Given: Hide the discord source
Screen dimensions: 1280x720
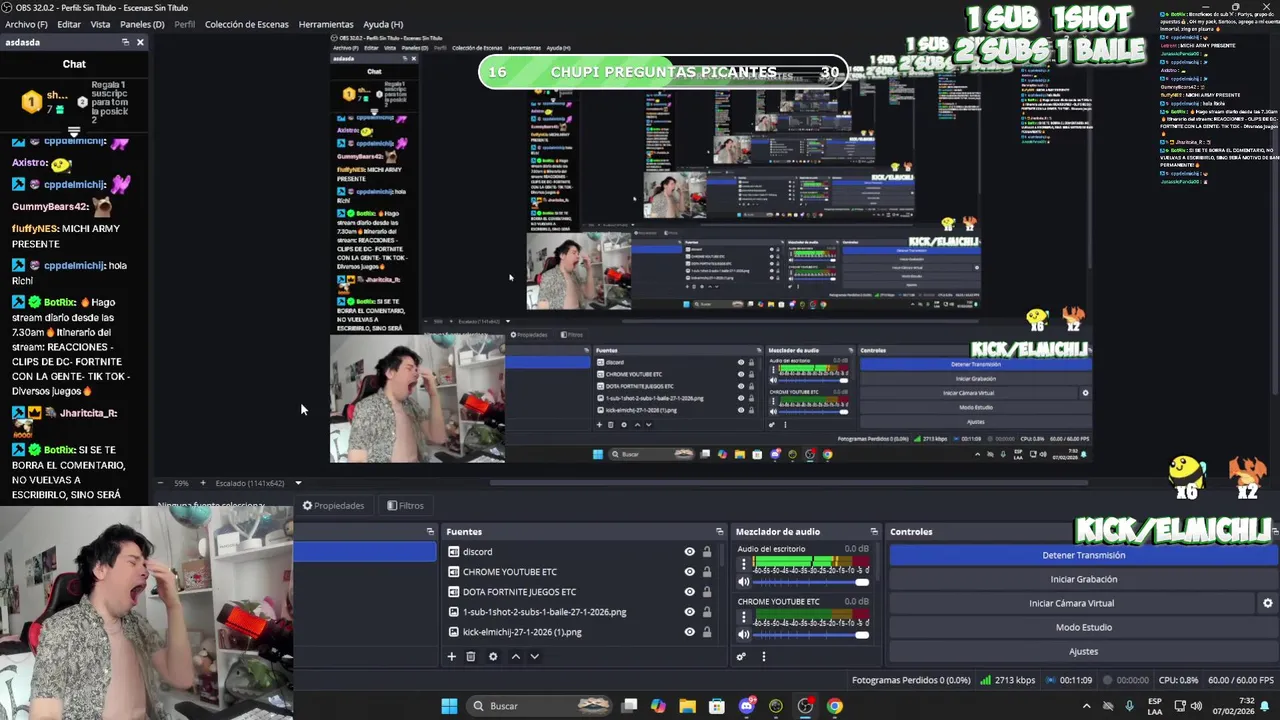Looking at the screenshot, I should (689, 552).
